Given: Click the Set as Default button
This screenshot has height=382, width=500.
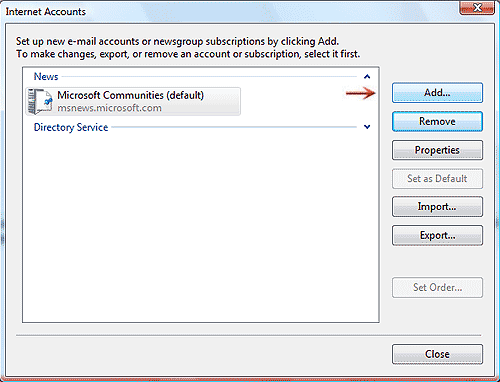Looking at the screenshot, I should tap(437, 179).
